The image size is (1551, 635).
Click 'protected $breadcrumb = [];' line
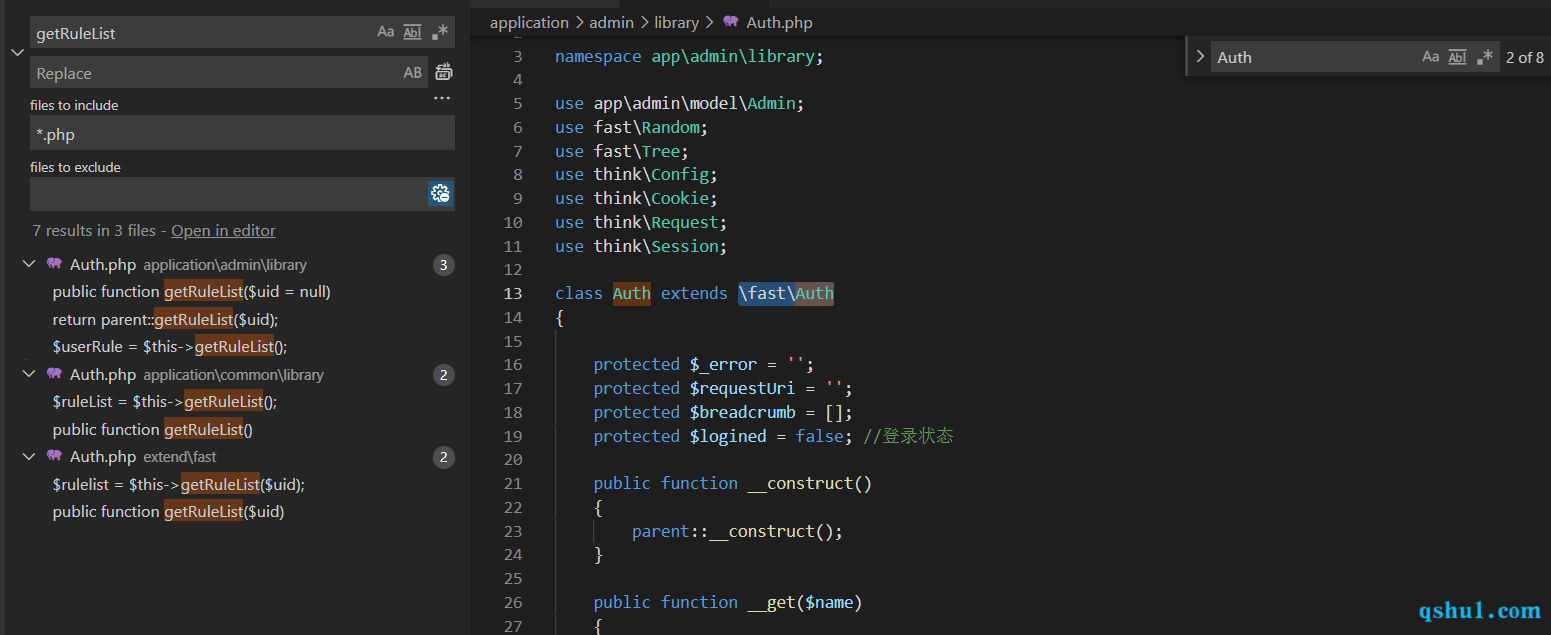(x=723, y=412)
